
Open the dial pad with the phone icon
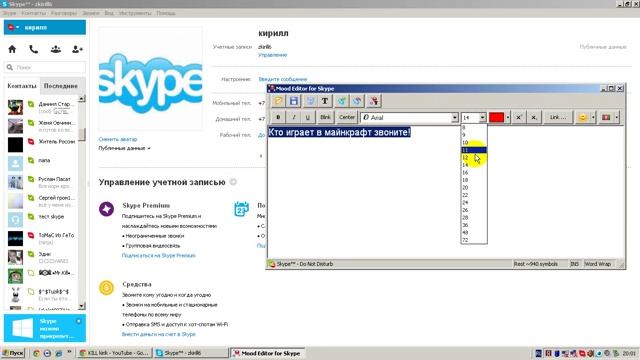point(34,49)
